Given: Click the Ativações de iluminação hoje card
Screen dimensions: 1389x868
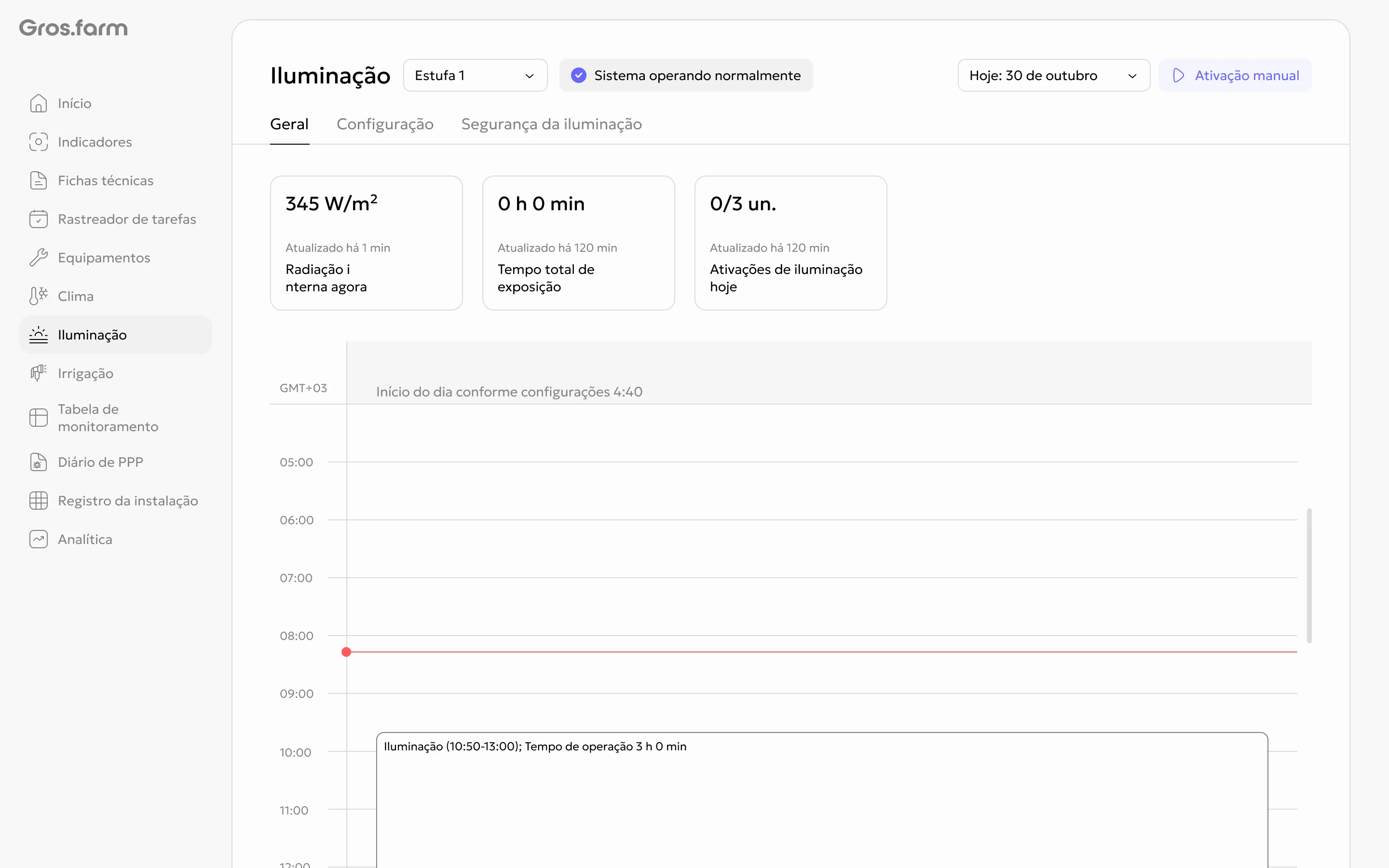Looking at the screenshot, I should 790,243.
